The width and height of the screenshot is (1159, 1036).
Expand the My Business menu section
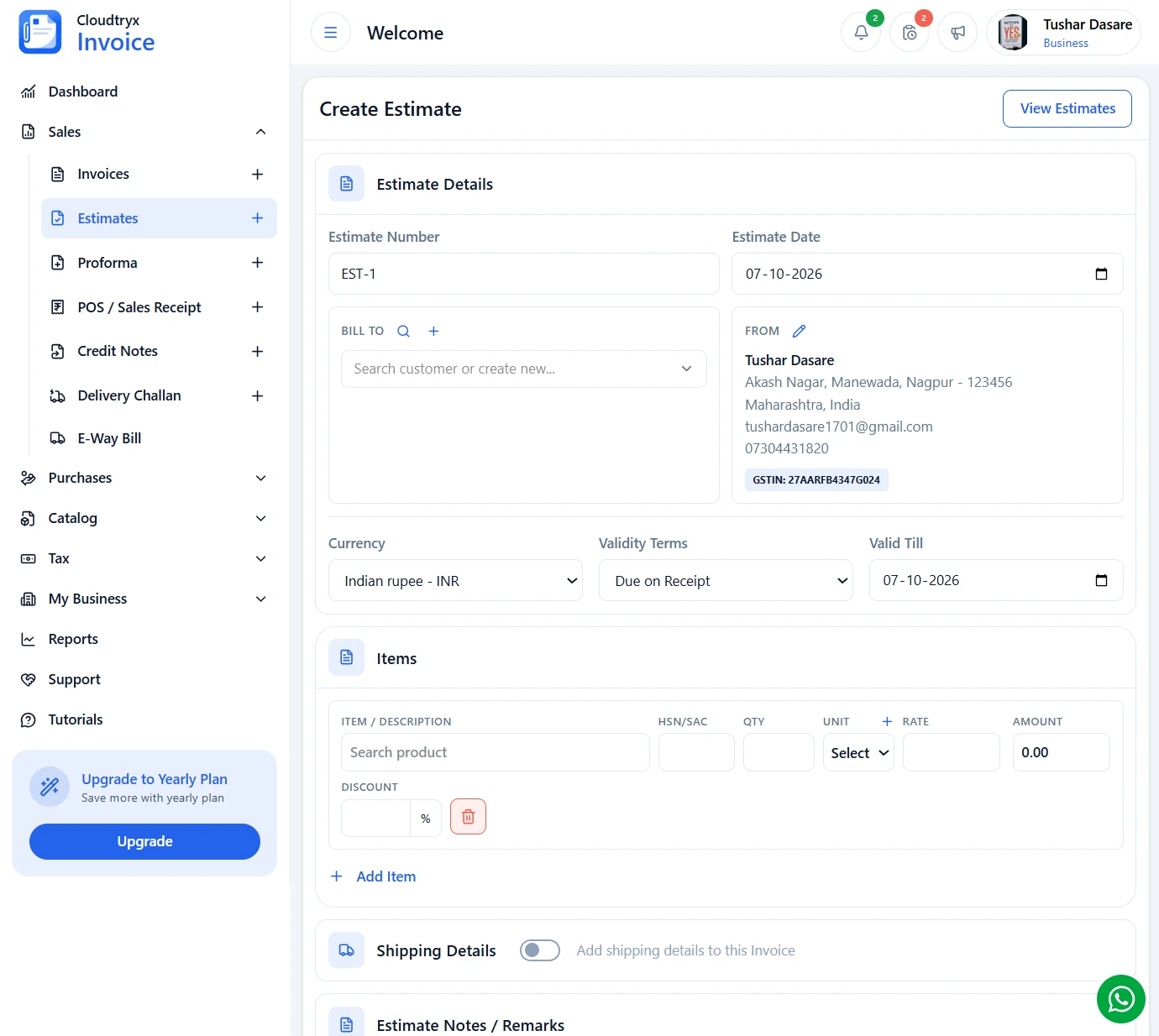260,599
